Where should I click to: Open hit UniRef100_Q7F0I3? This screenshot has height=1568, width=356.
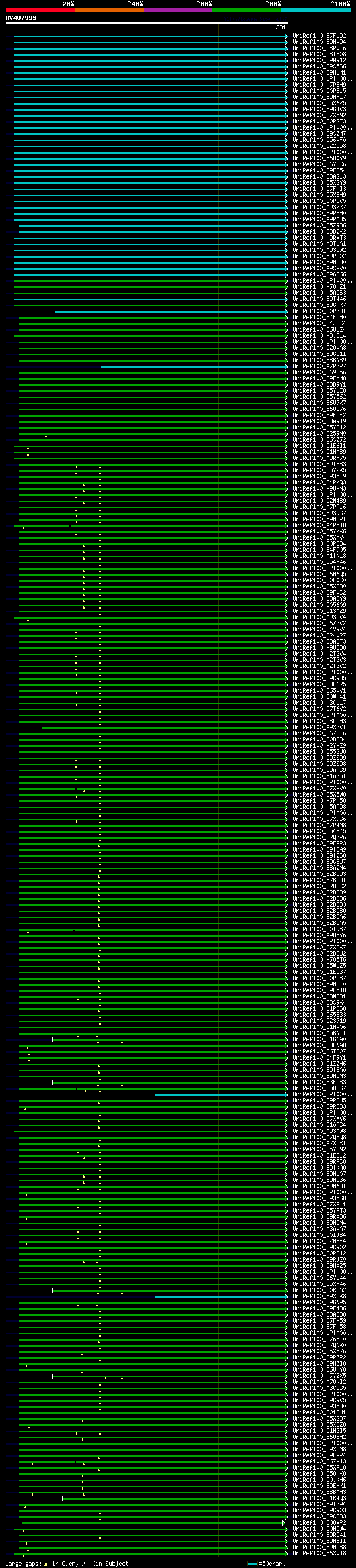pos(319,189)
